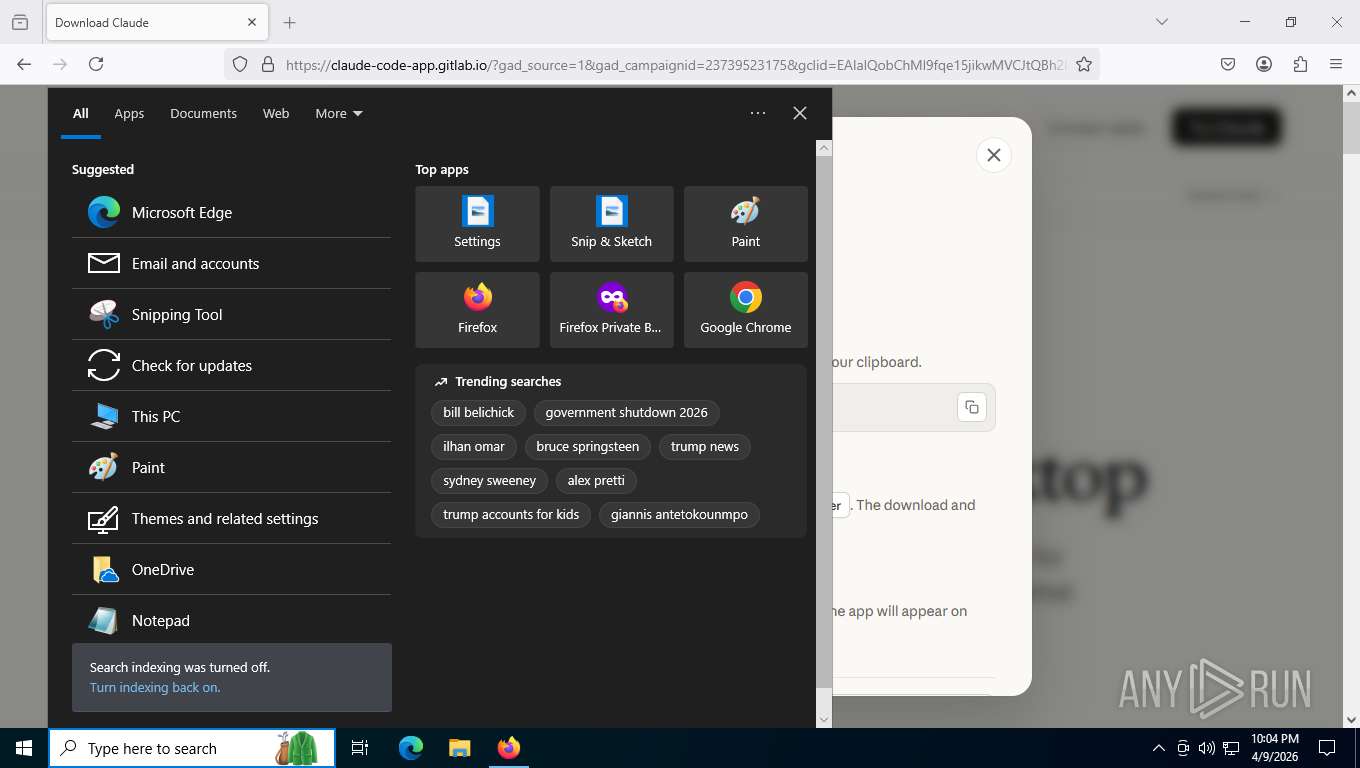Open Email and accounts suggestion
The width and height of the screenshot is (1360, 768).
(x=231, y=263)
